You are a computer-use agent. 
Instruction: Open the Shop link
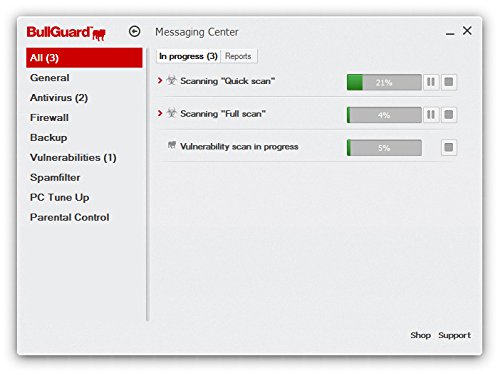[x=420, y=335]
